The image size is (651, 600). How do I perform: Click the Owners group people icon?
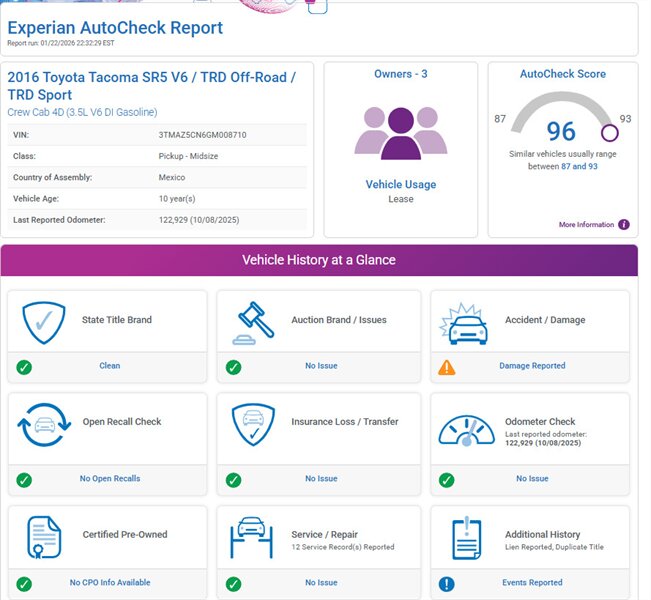(x=400, y=131)
